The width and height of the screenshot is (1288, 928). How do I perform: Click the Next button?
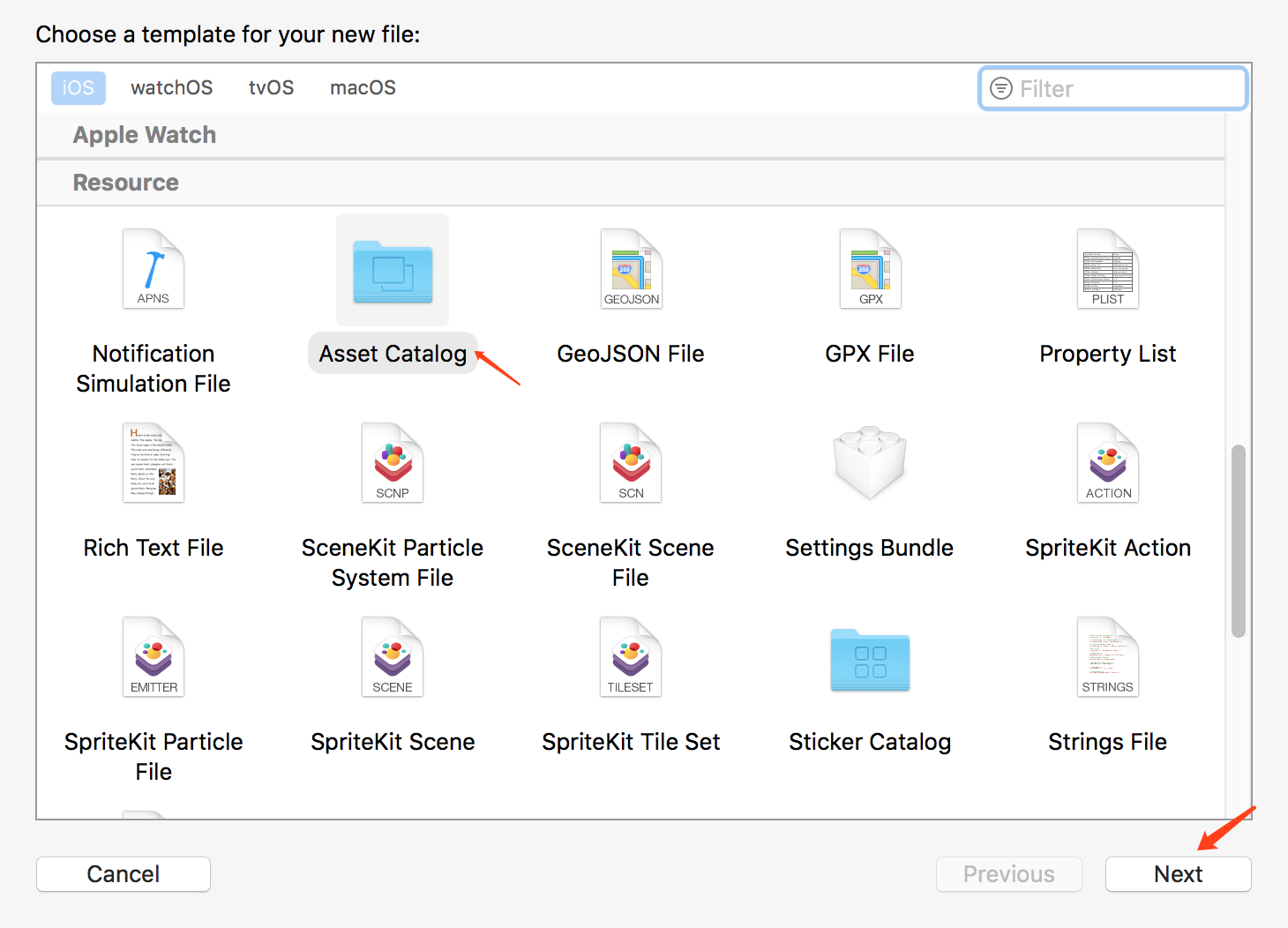pos(1179,874)
